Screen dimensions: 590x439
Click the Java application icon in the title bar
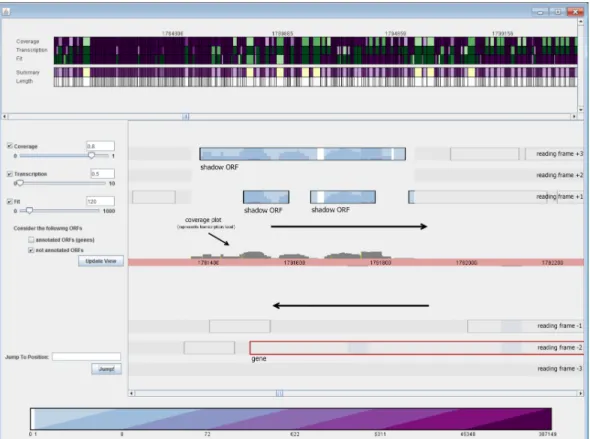pyautogui.click(x=6, y=12)
